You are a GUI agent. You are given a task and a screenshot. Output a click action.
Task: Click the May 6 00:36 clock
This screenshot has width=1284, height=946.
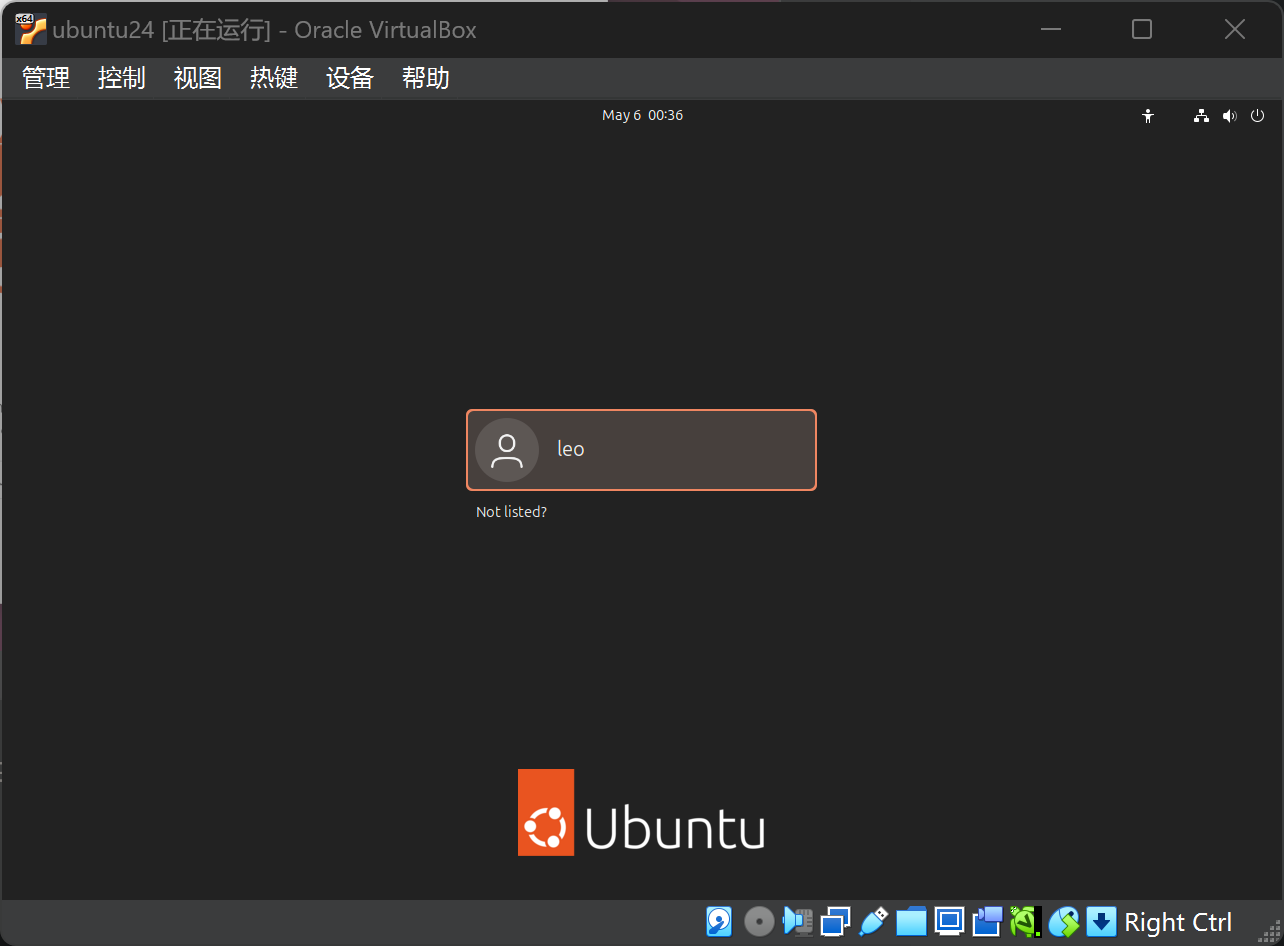pos(643,115)
